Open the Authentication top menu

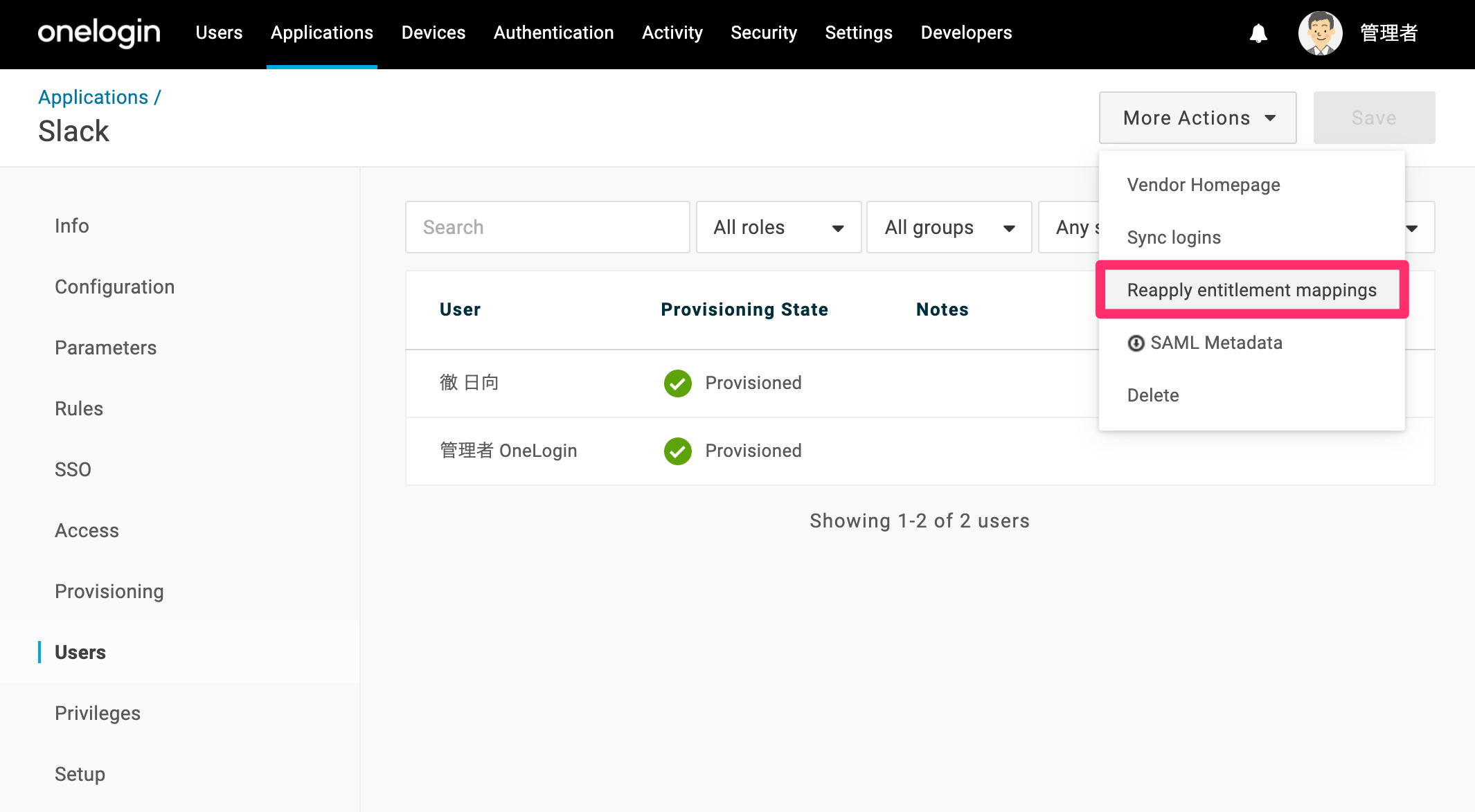(x=554, y=33)
